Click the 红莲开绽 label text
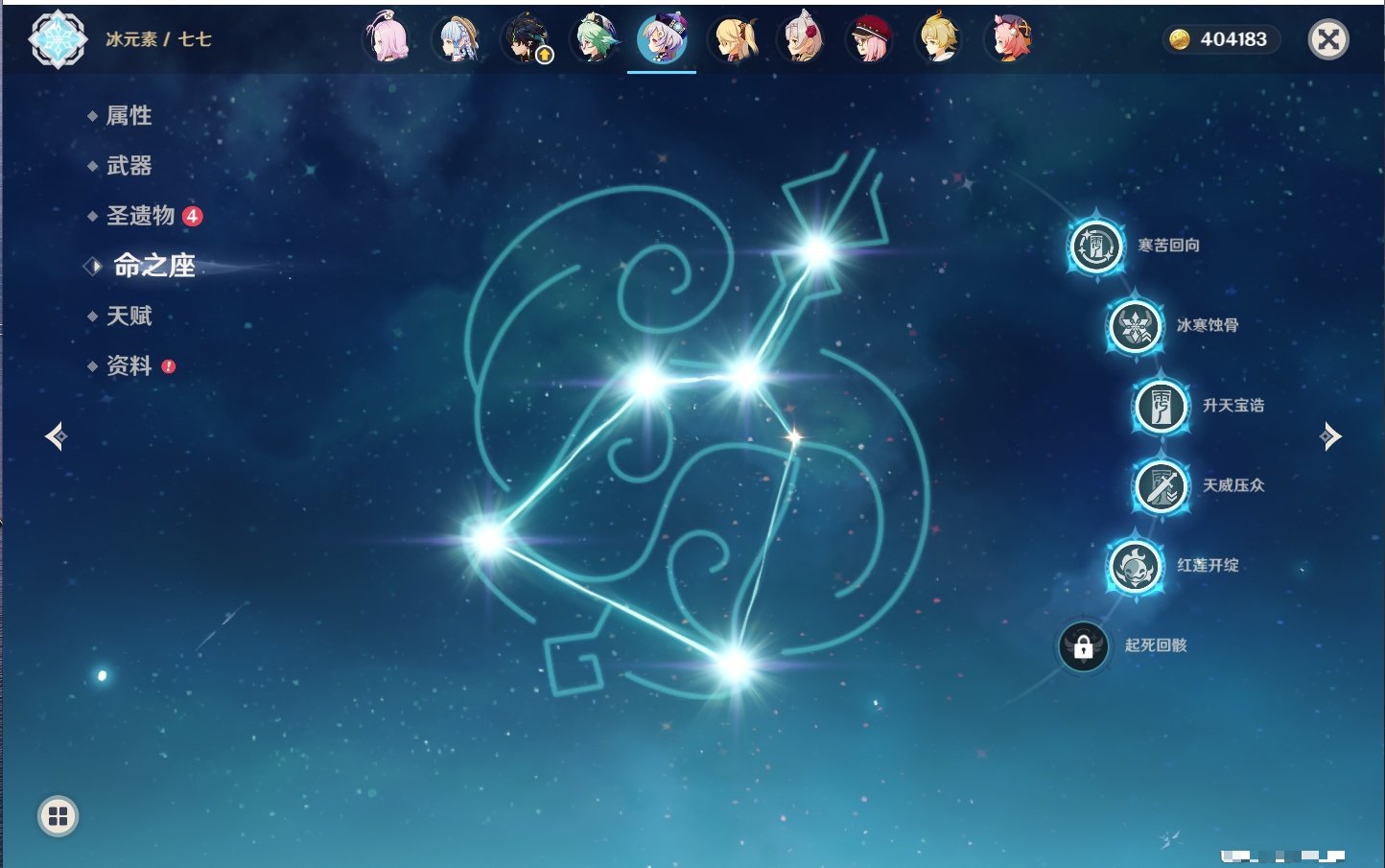This screenshot has height=868, width=1385. coord(1208,565)
